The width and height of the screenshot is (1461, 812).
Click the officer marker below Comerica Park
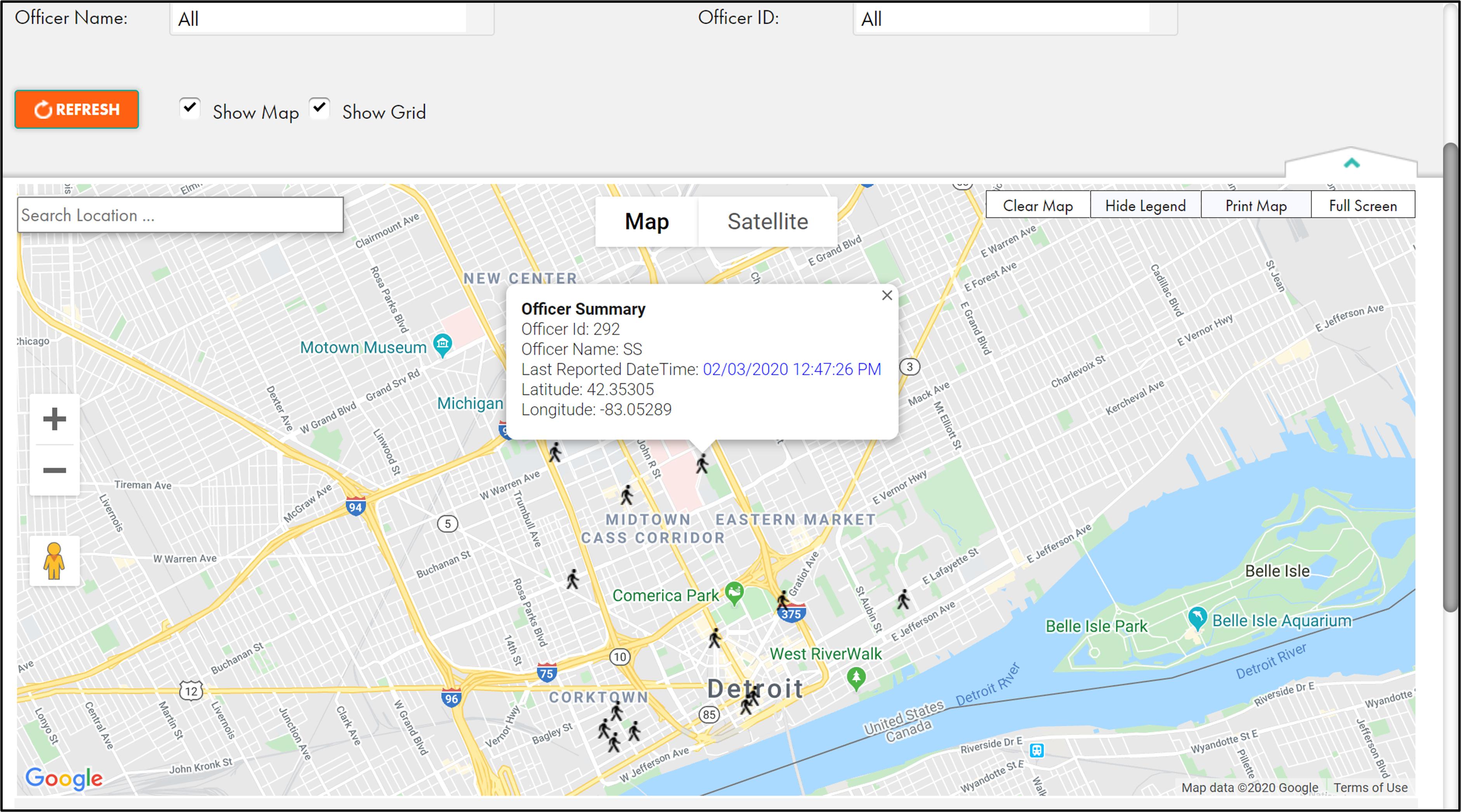click(715, 638)
